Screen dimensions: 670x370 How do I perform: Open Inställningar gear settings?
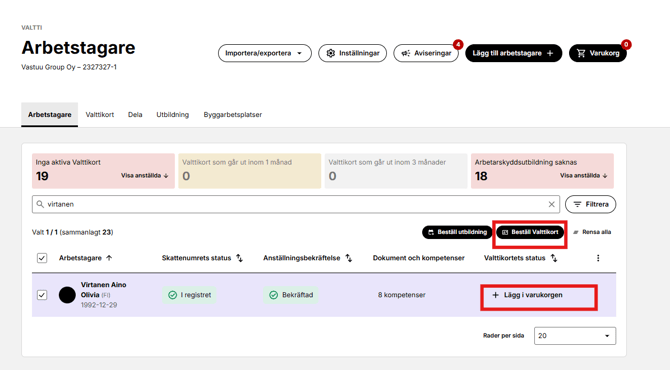coord(353,53)
